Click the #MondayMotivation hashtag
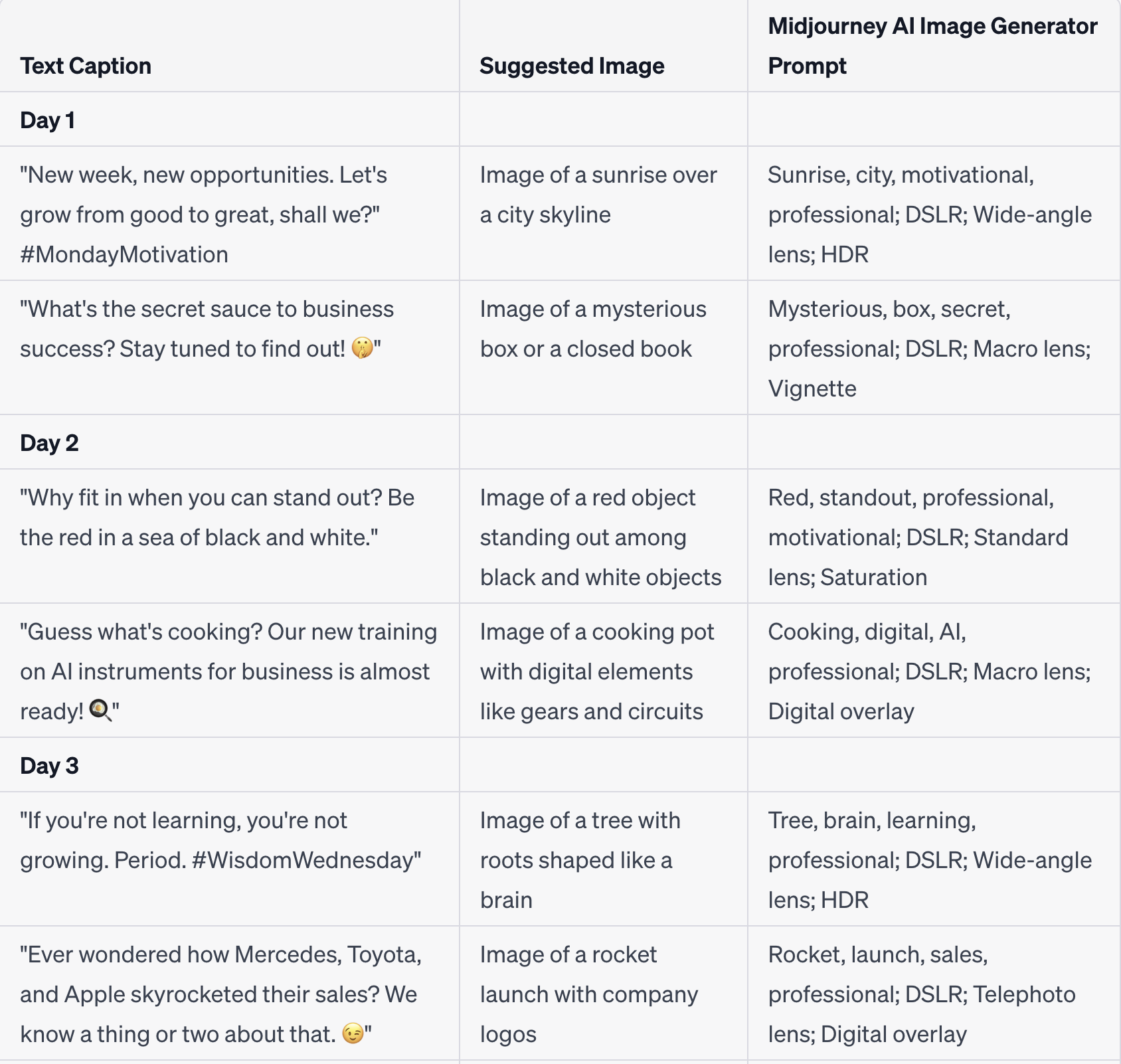The image size is (1121, 1064). click(x=124, y=254)
